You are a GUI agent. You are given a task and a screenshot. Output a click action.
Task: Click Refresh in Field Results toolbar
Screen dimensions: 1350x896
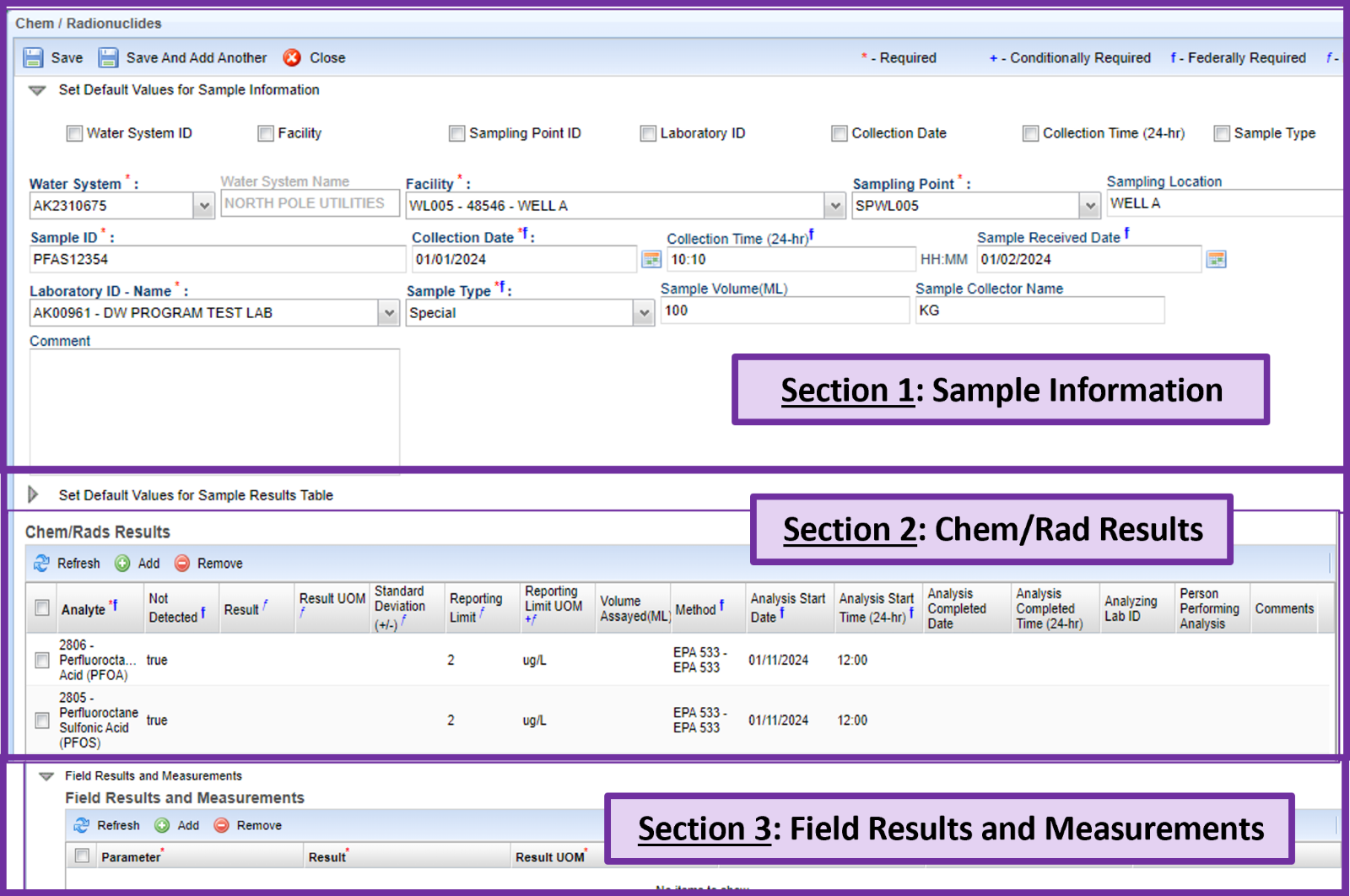tap(82, 825)
